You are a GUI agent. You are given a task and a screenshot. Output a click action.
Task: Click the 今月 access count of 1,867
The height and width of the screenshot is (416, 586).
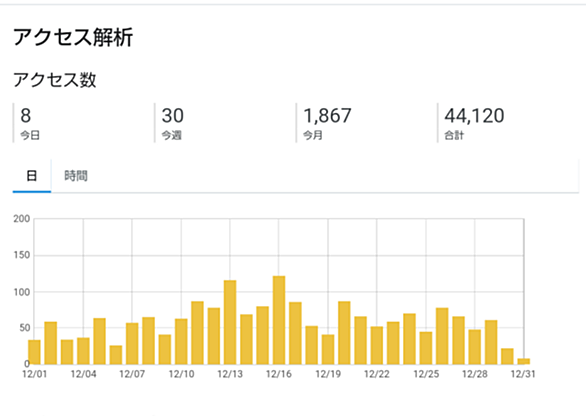[327, 115]
